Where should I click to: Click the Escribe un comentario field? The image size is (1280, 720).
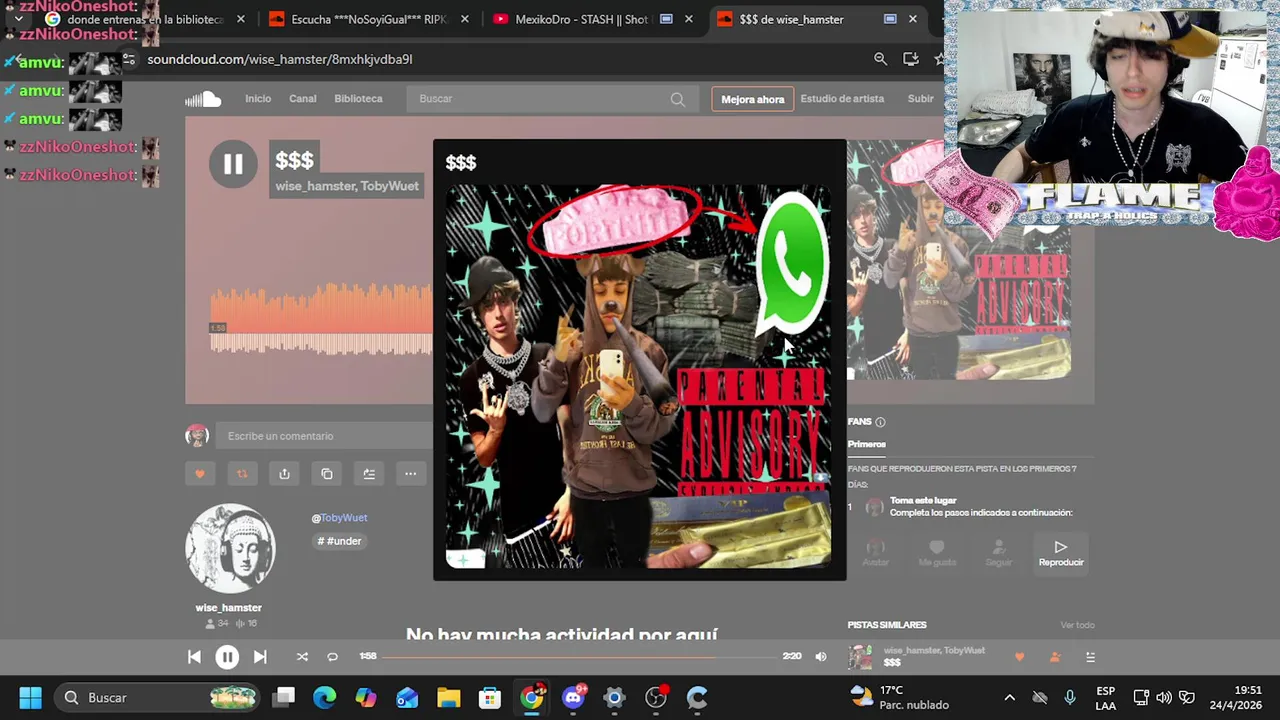(x=325, y=436)
